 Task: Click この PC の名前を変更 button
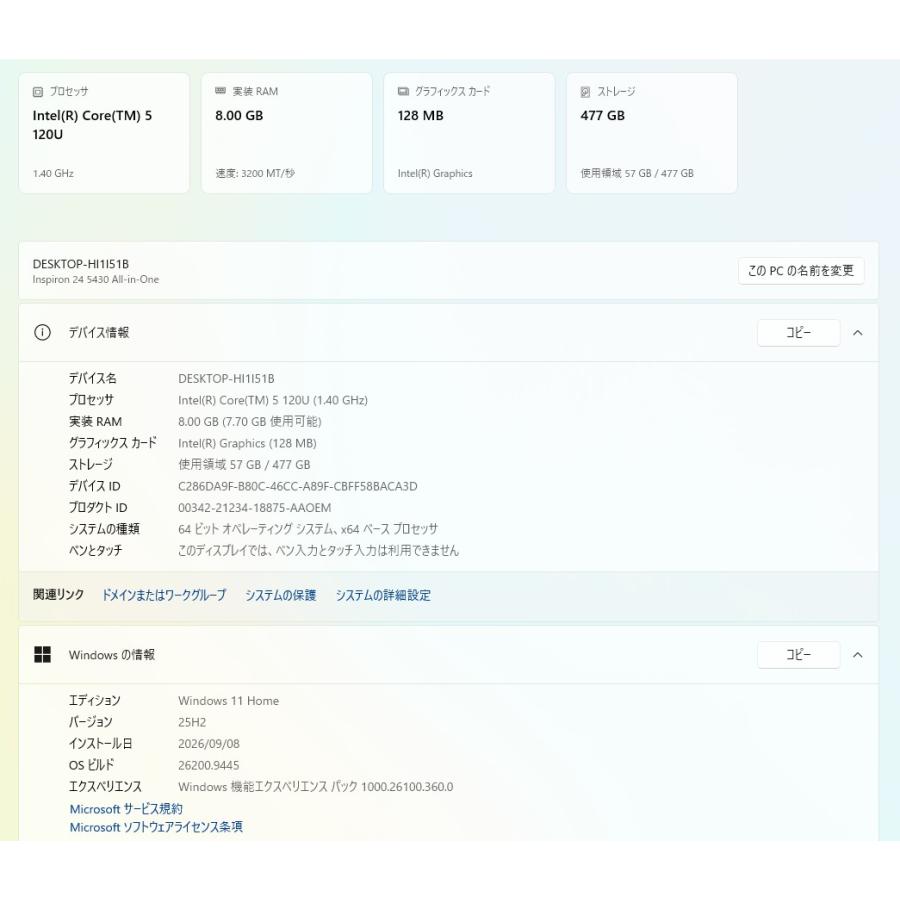(x=801, y=270)
